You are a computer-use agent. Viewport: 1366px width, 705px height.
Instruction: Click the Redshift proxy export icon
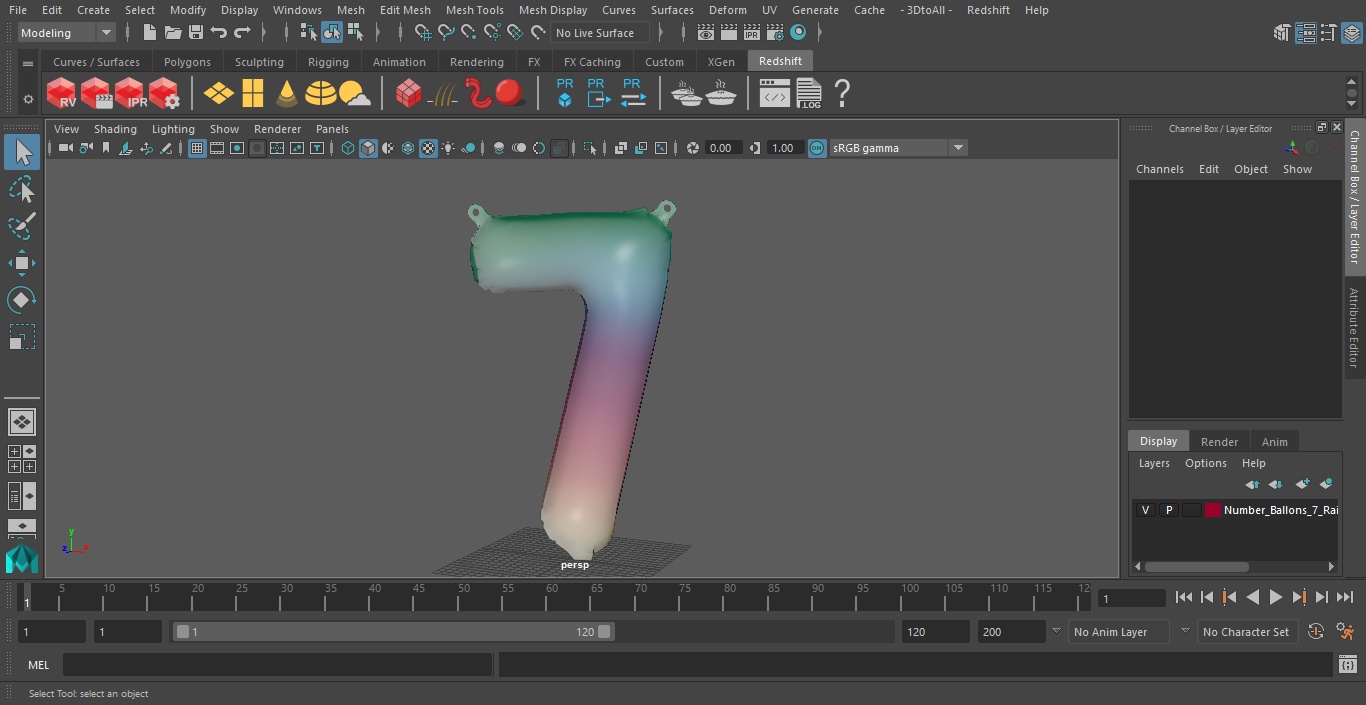click(598, 93)
